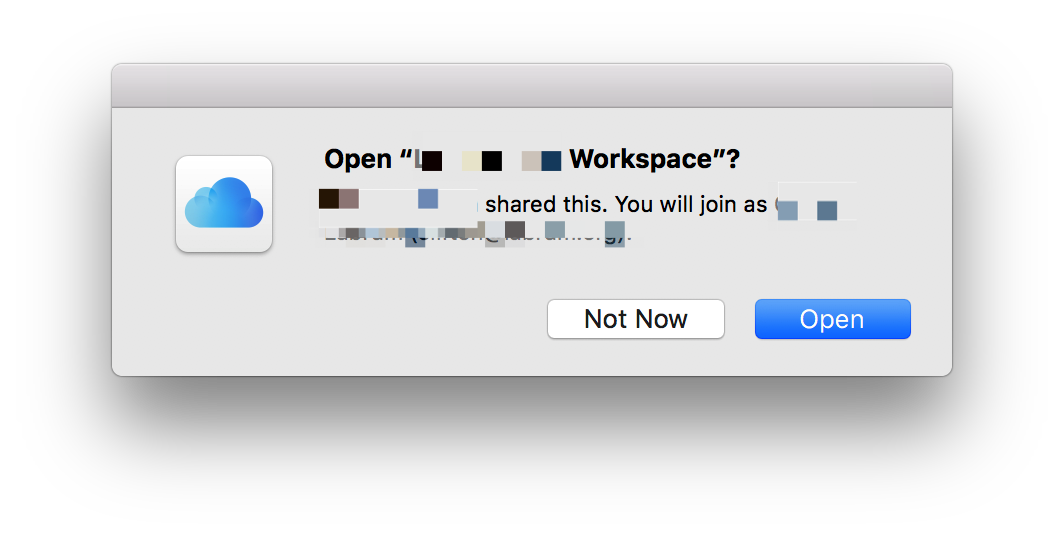
Task: Click the Not Now button
Action: [x=635, y=319]
